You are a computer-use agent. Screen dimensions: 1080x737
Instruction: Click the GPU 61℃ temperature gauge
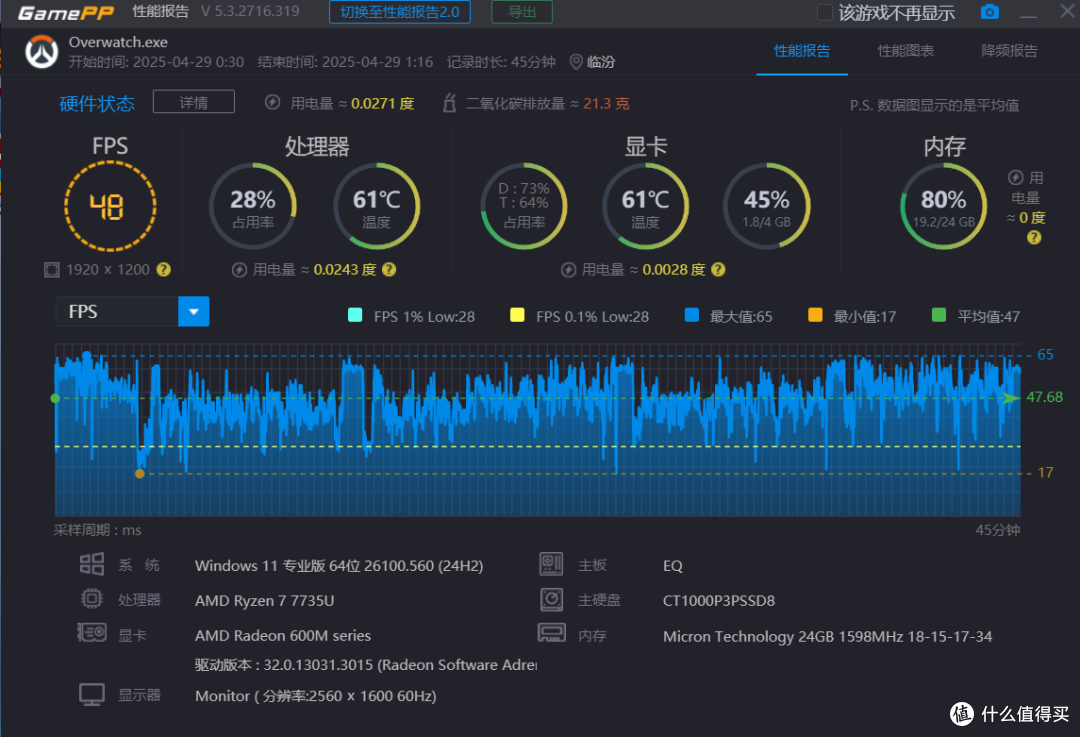tap(645, 206)
